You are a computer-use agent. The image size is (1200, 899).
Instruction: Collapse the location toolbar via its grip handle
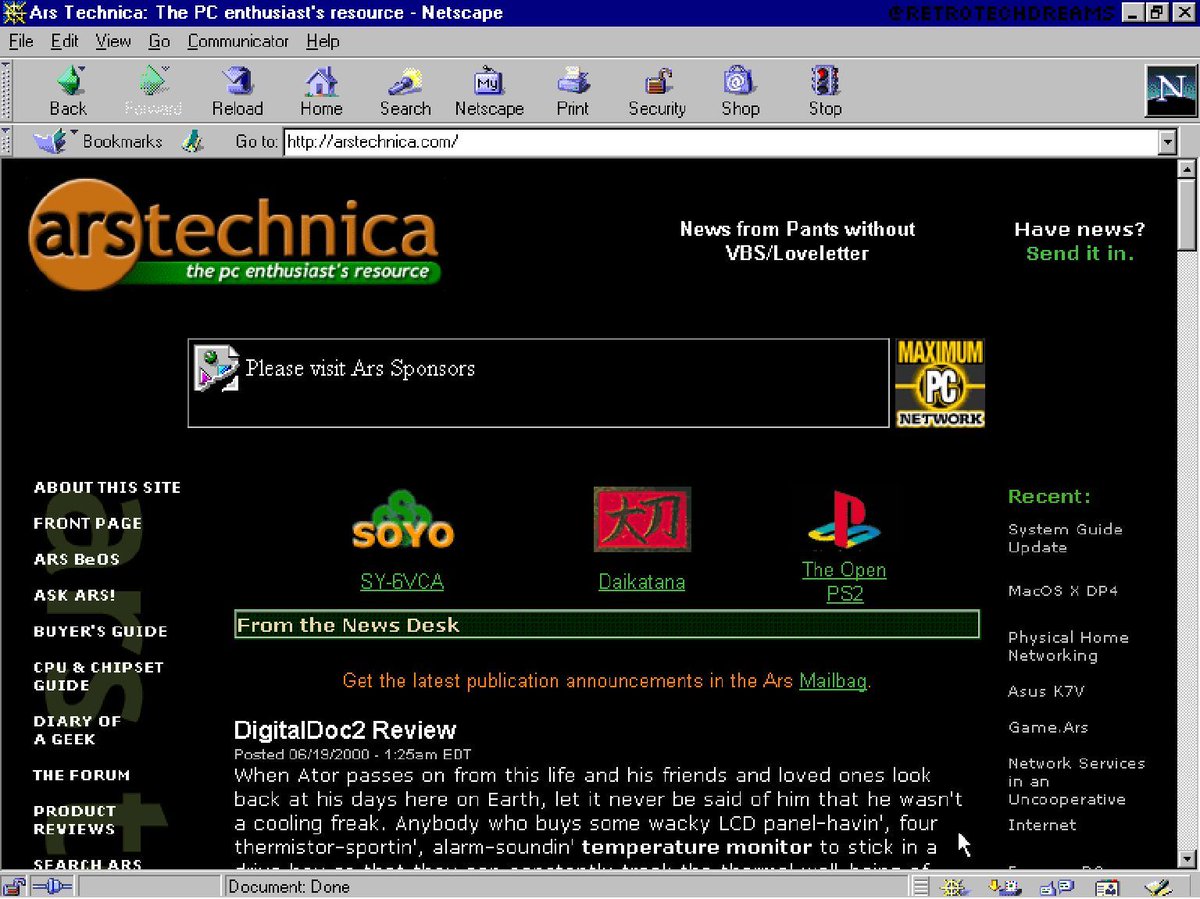(x=5, y=141)
